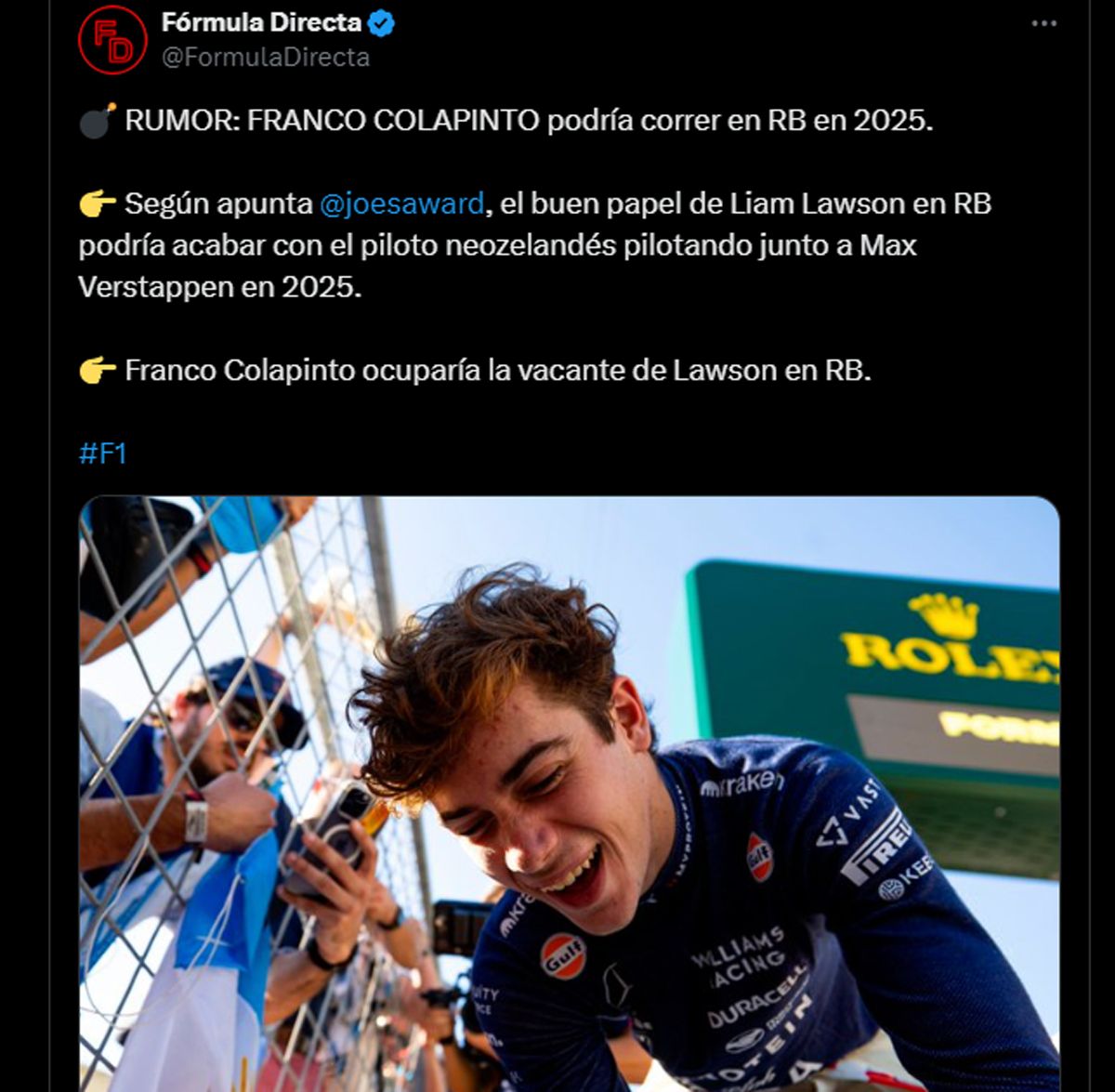Click the Fórmula Directa display name
1115x1092 pixels.
point(261,22)
